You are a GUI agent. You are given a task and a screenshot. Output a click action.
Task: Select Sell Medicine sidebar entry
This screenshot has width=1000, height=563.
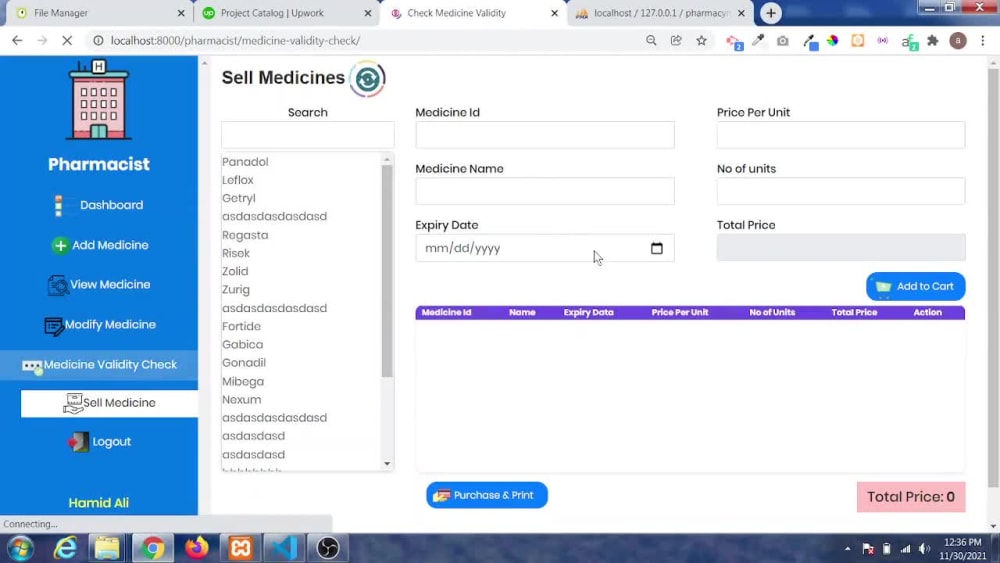pyautogui.click(x=109, y=403)
